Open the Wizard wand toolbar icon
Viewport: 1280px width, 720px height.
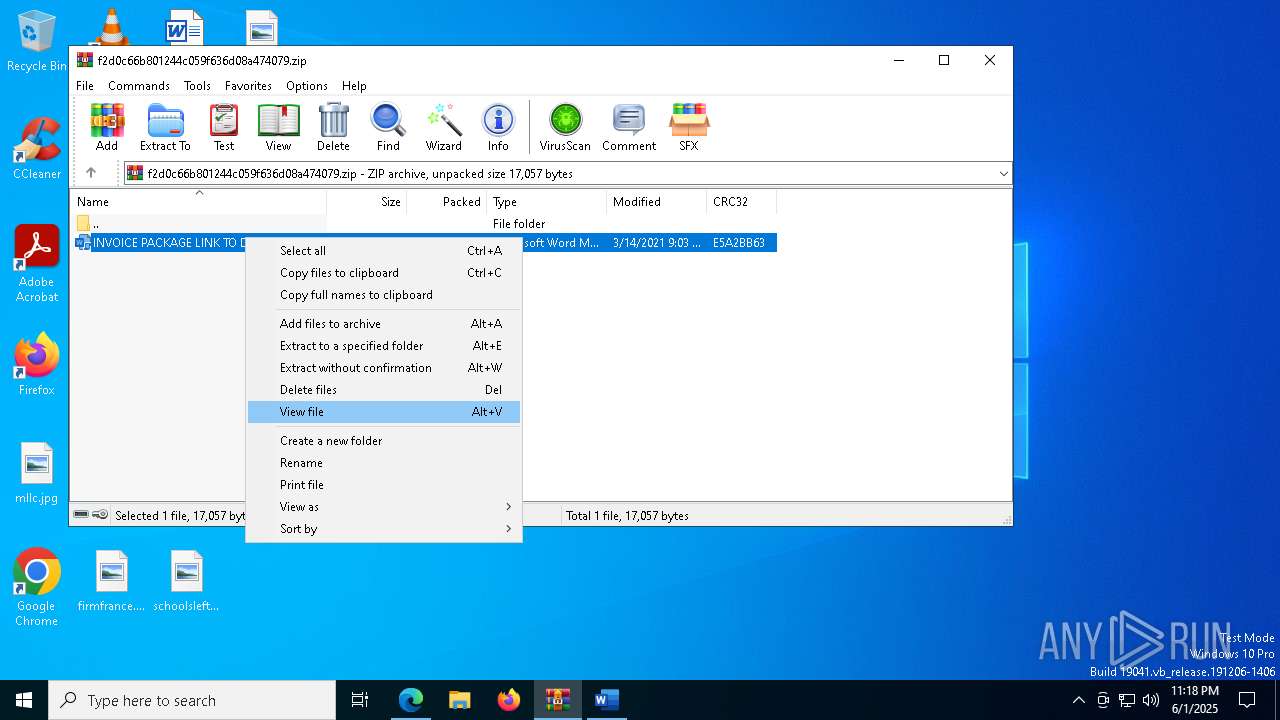443,127
